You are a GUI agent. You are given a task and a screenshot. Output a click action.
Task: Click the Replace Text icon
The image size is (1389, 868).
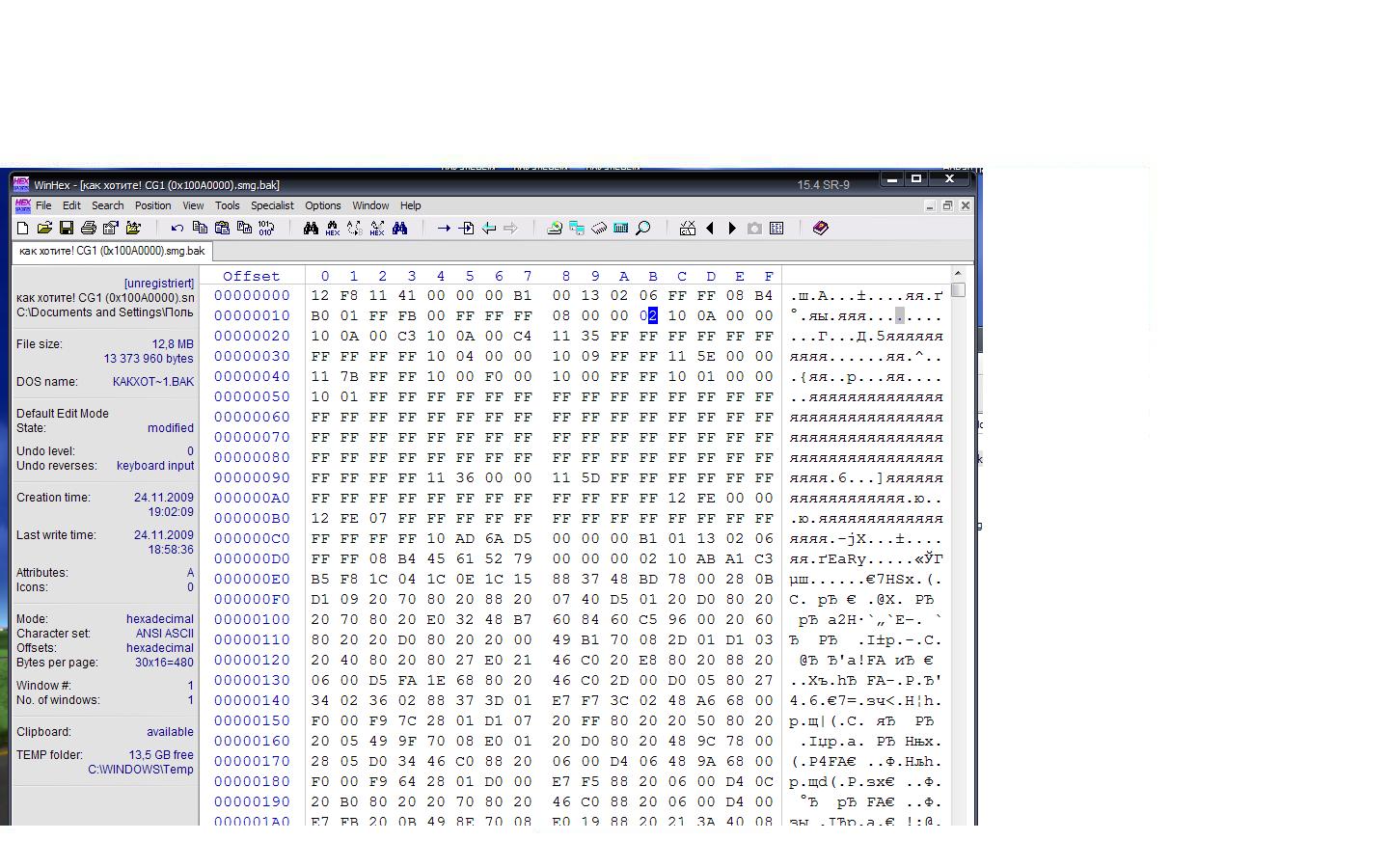[x=355, y=229]
